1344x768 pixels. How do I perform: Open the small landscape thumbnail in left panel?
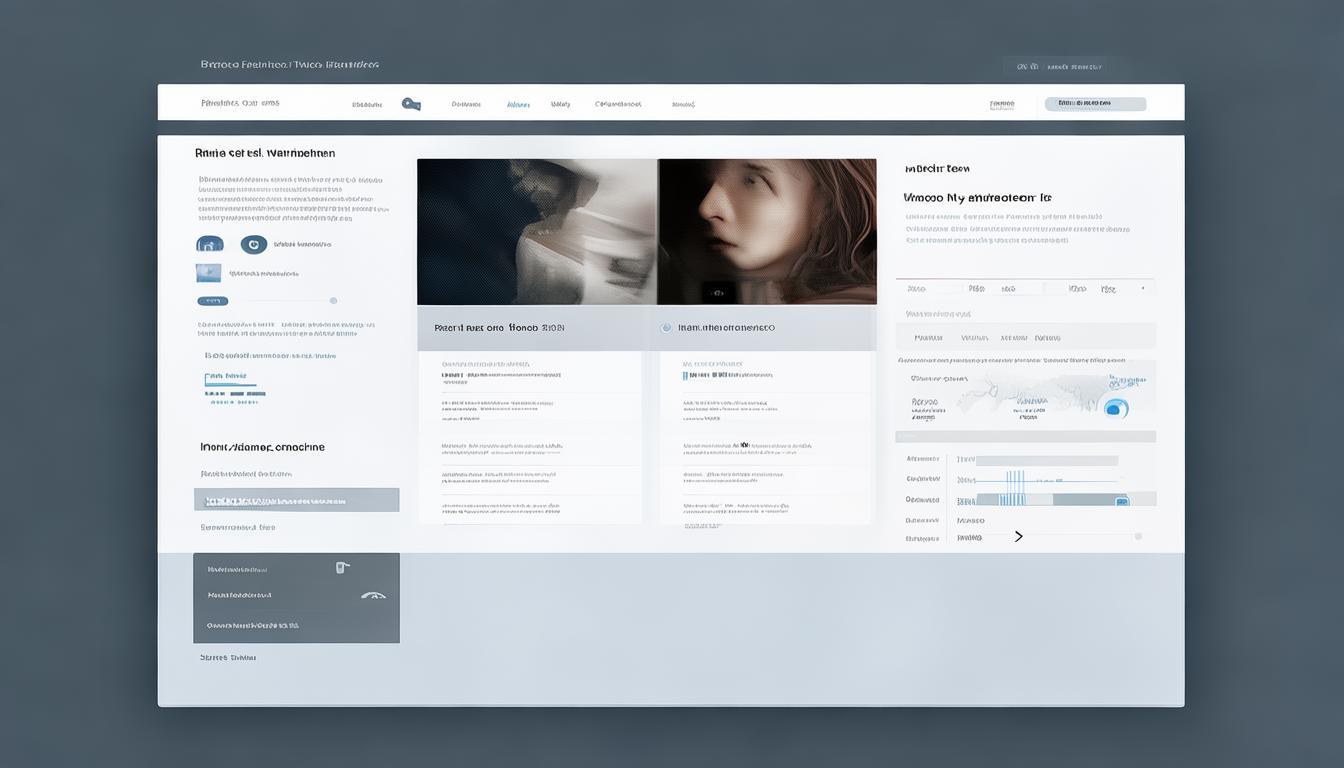208,273
